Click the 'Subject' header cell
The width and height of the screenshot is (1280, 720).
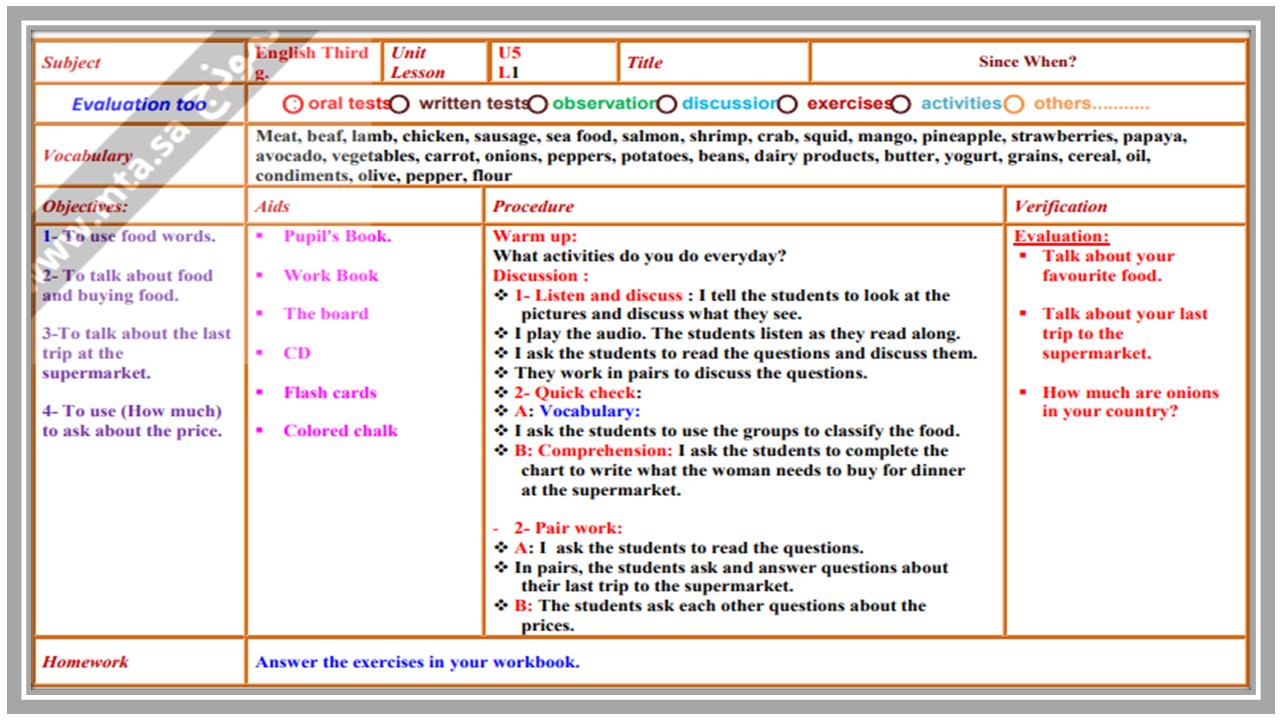click(x=140, y=62)
